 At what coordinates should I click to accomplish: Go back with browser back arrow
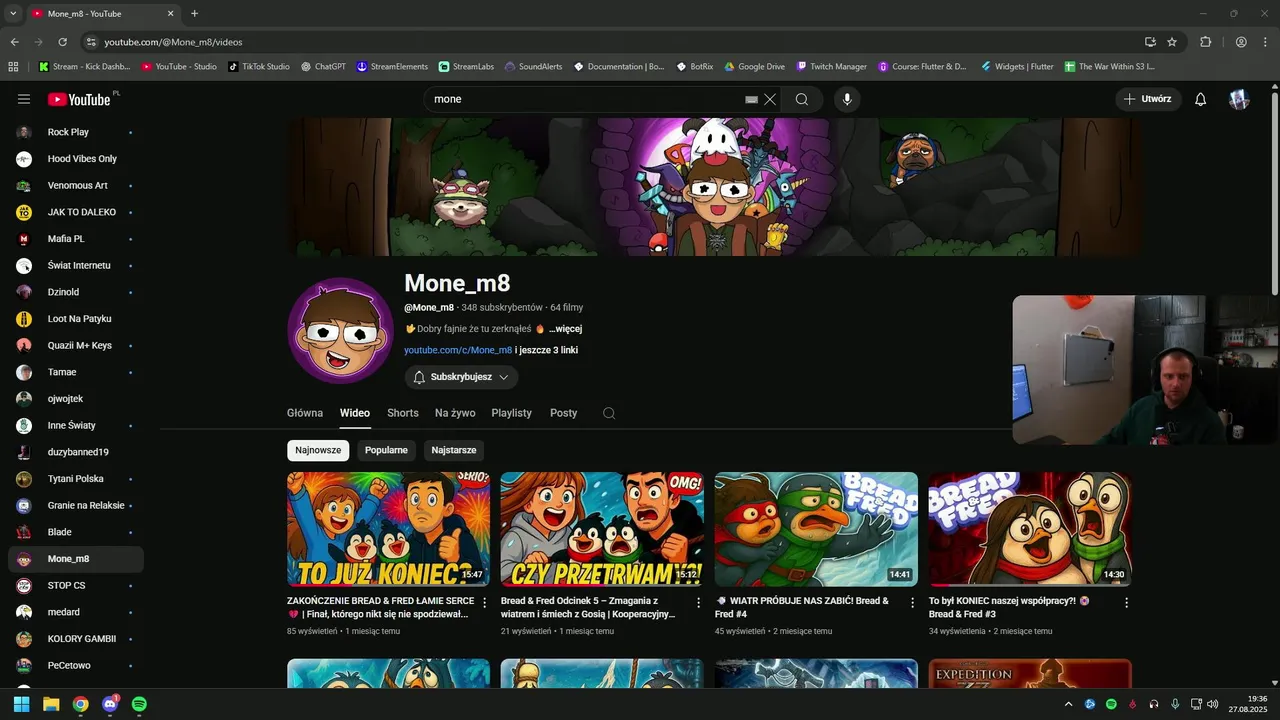14,42
